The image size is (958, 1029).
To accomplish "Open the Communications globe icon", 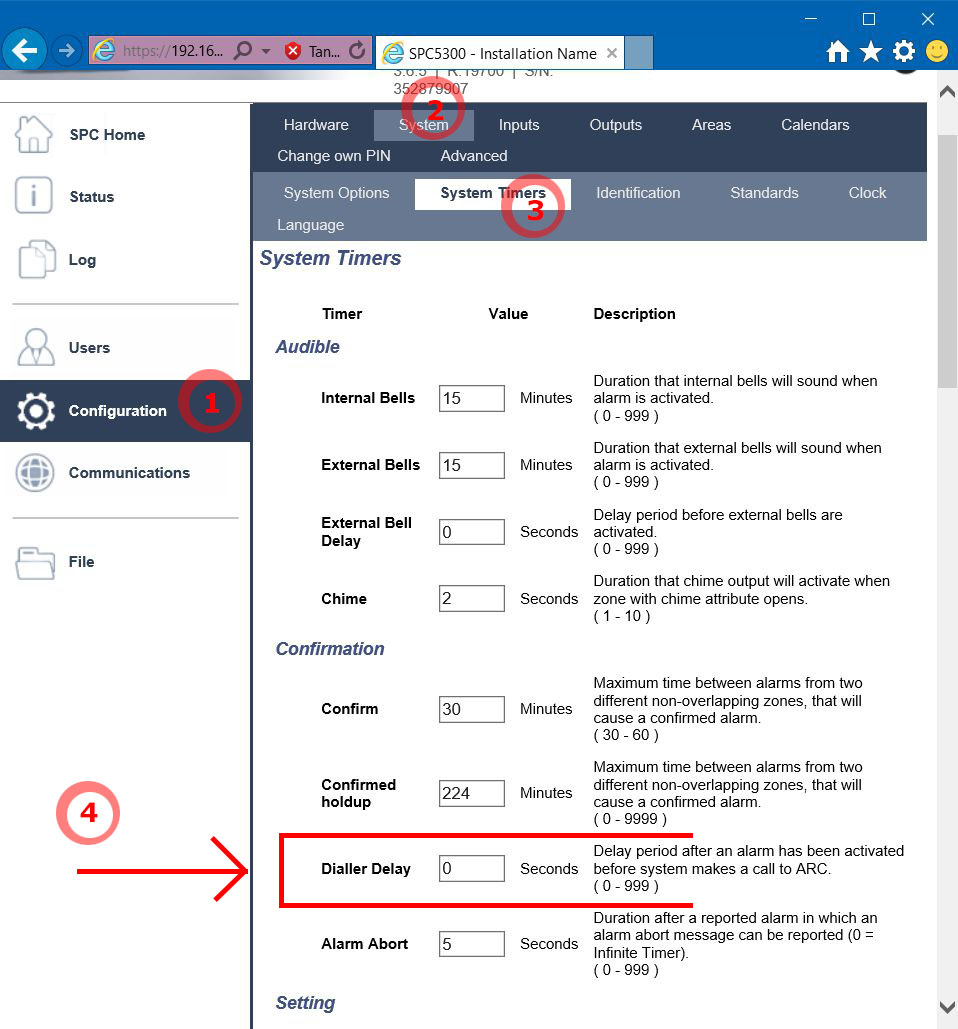I will (x=35, y=473).
